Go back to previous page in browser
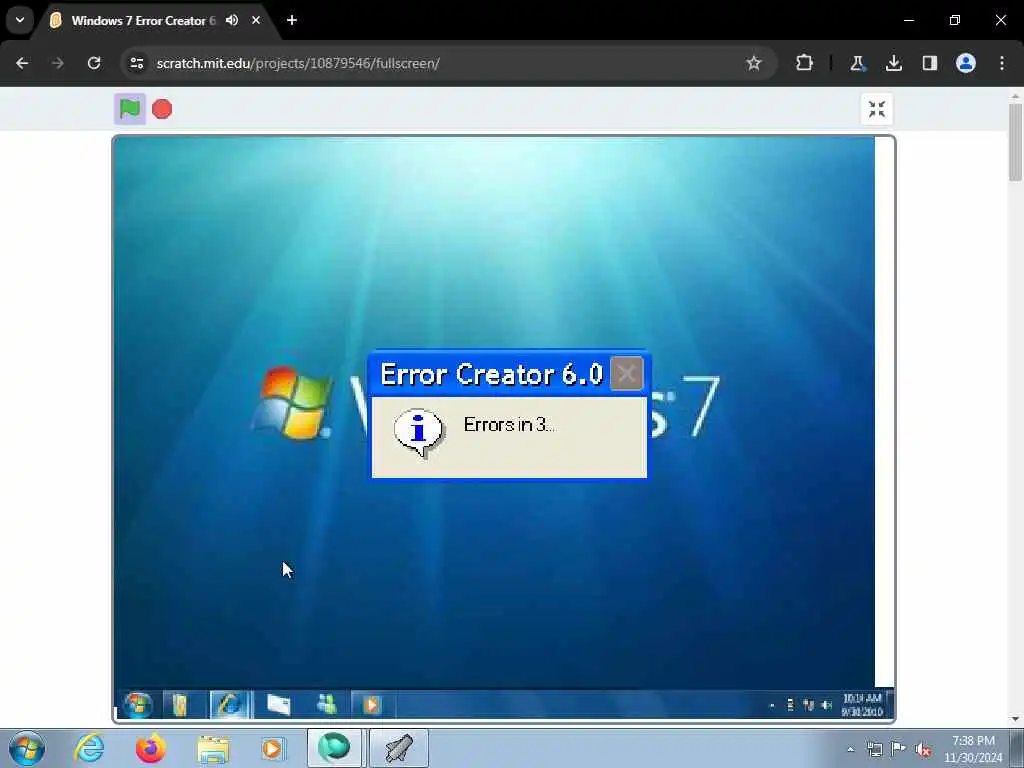The image size is (1024, 768). pyautogui.click(x=22, y=63)
